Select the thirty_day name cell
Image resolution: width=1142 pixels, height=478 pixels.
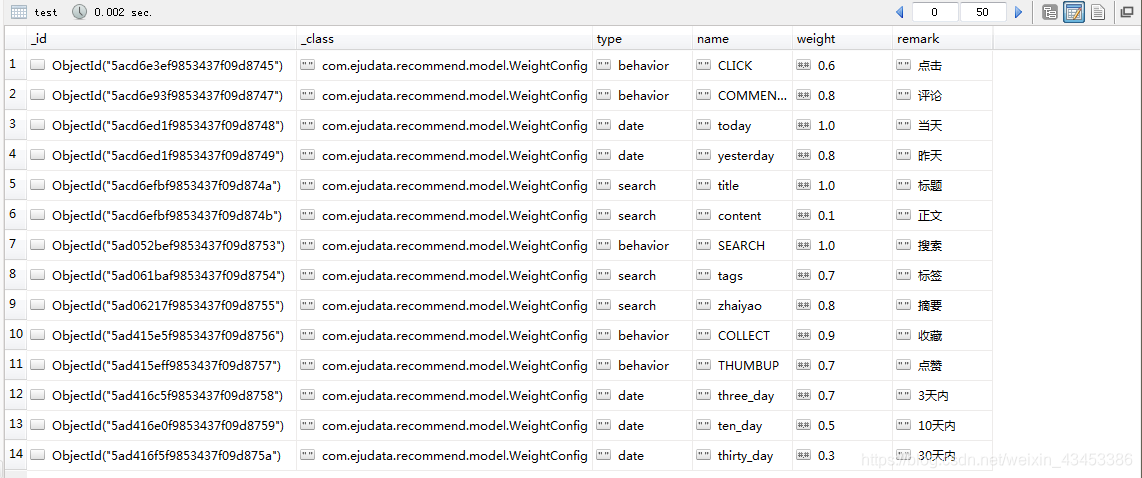coord(742,455)
